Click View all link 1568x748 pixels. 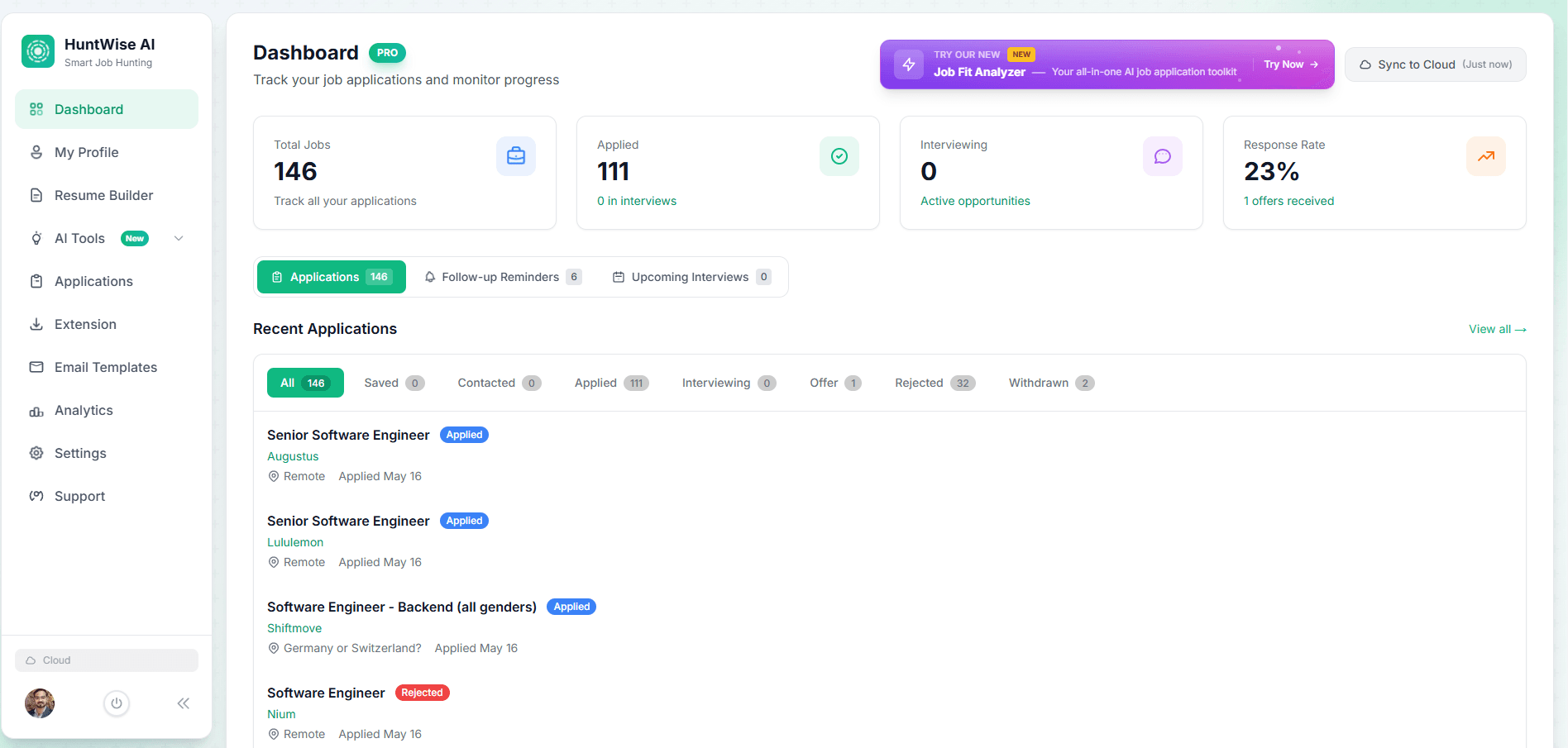pos(1498,329)
